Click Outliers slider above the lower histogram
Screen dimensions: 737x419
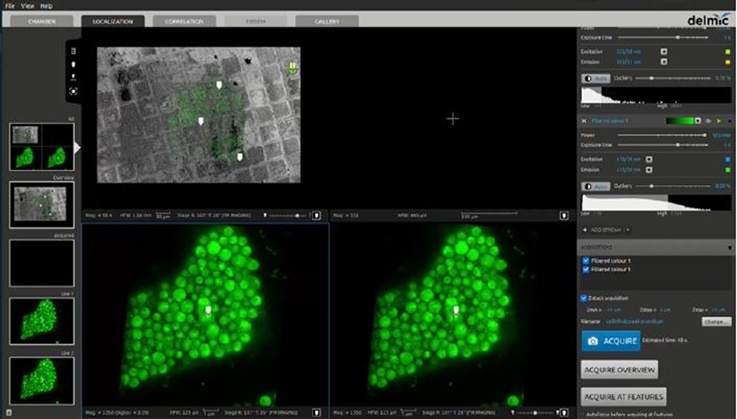(x=673, y=186)
